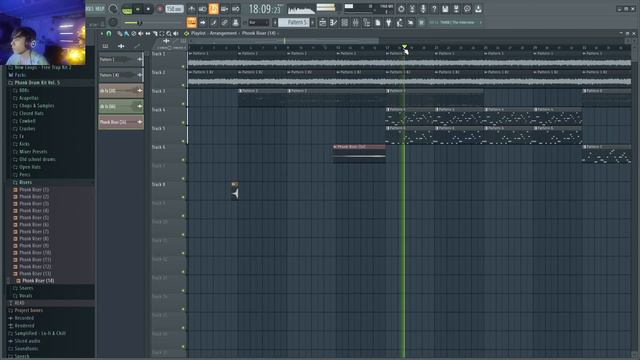Viewport: 640px width, 360px height.
Task: Click the question mark help icon
Action: point(434,9)
